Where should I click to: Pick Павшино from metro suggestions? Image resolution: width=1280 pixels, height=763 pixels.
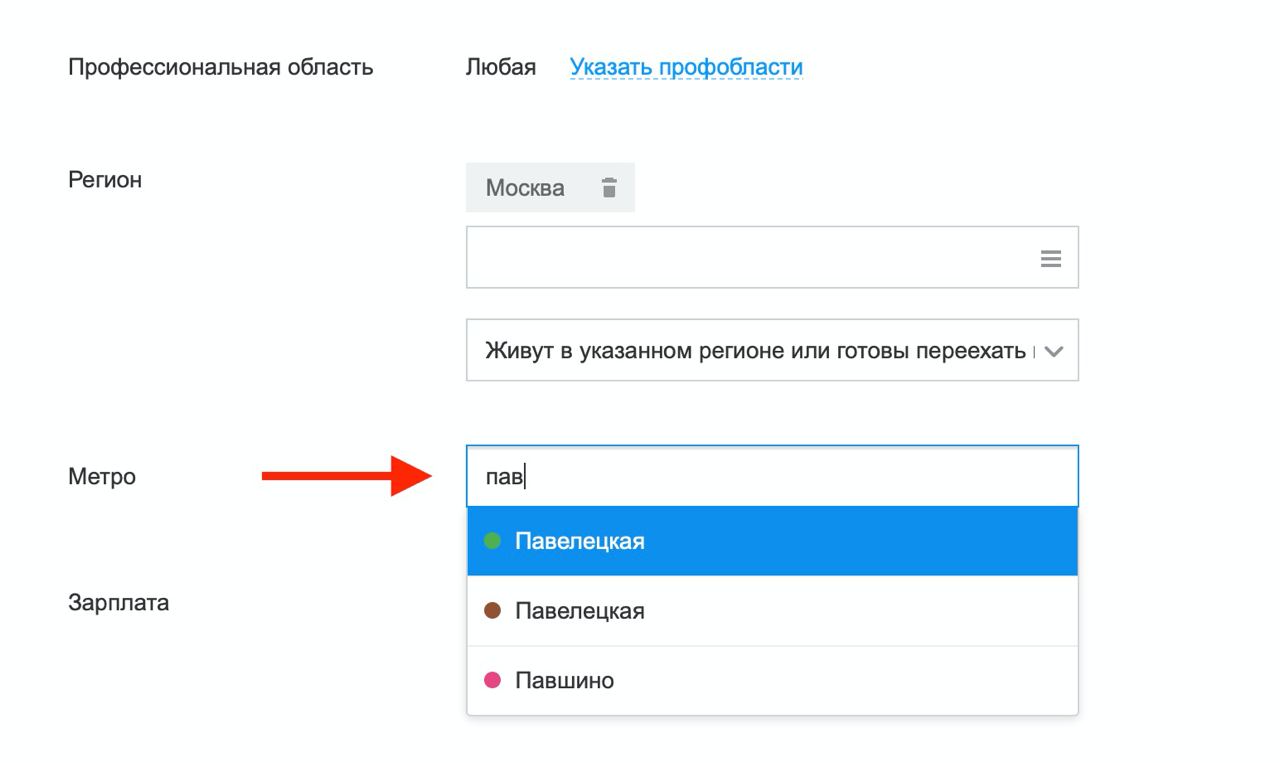click(772, 681)
